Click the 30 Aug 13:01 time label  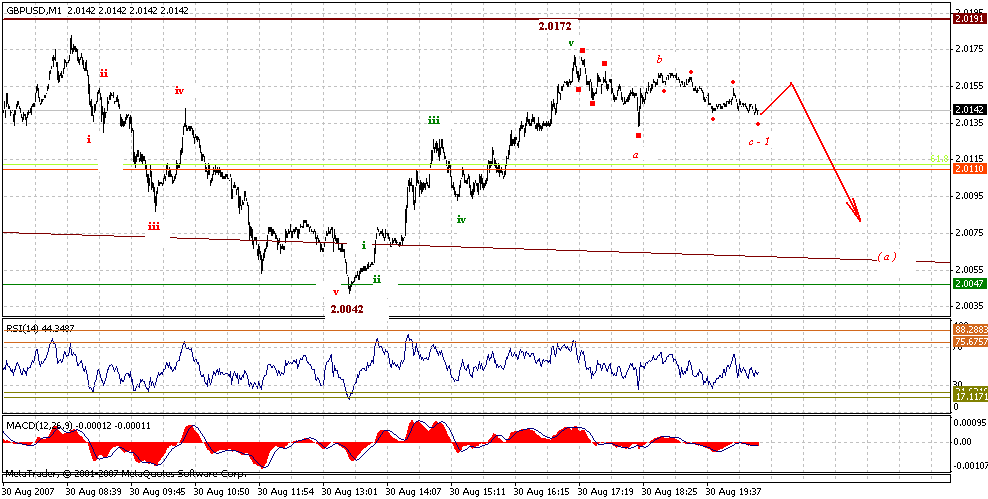pyautogui.click(x=348, y=490)
